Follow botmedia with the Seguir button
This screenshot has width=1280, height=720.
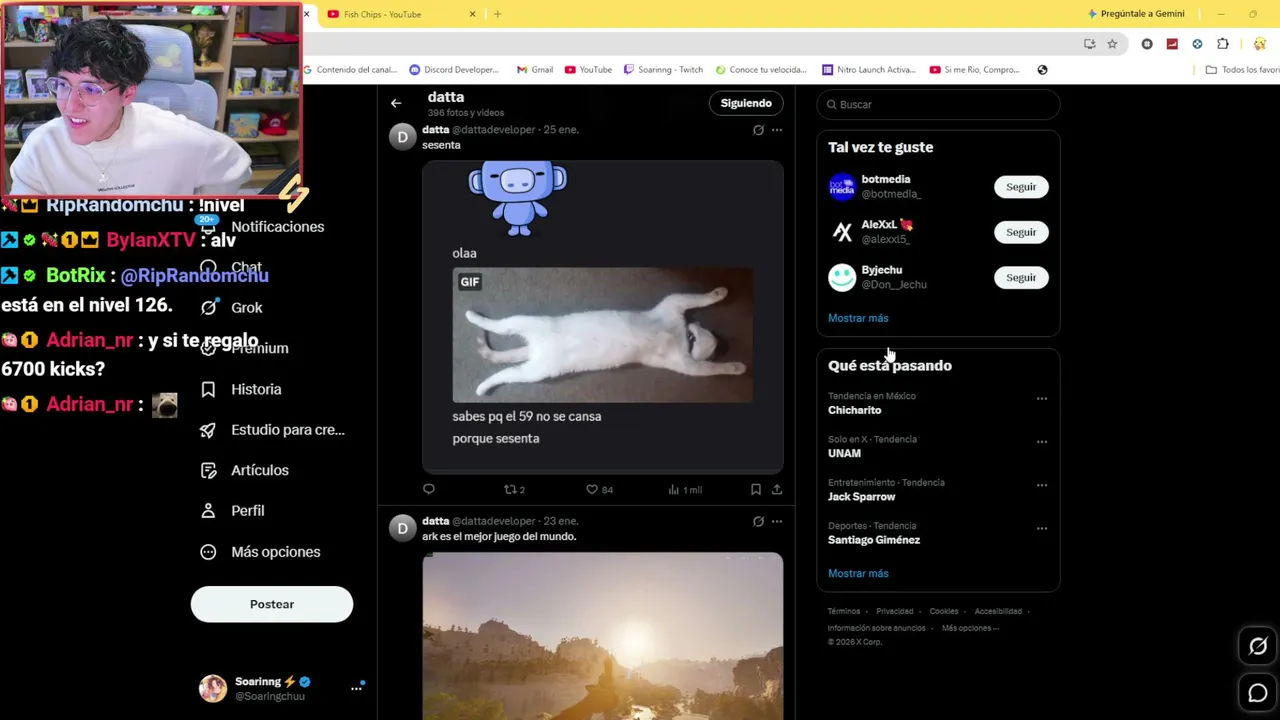tap(1021, 187)
